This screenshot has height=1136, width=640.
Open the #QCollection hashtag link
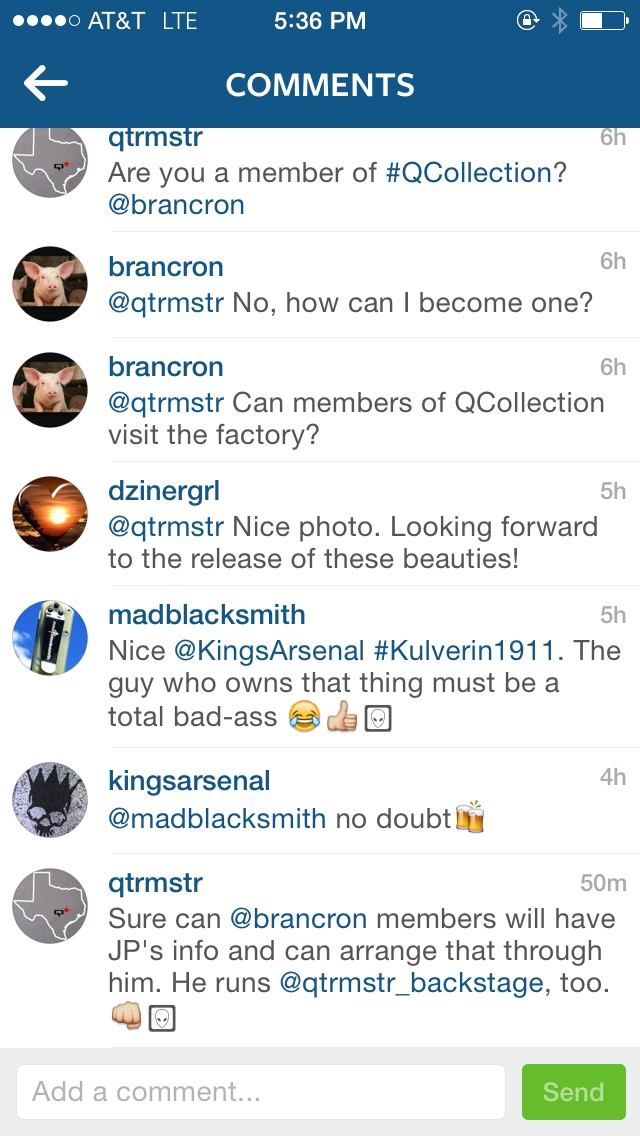coord(469,173)
